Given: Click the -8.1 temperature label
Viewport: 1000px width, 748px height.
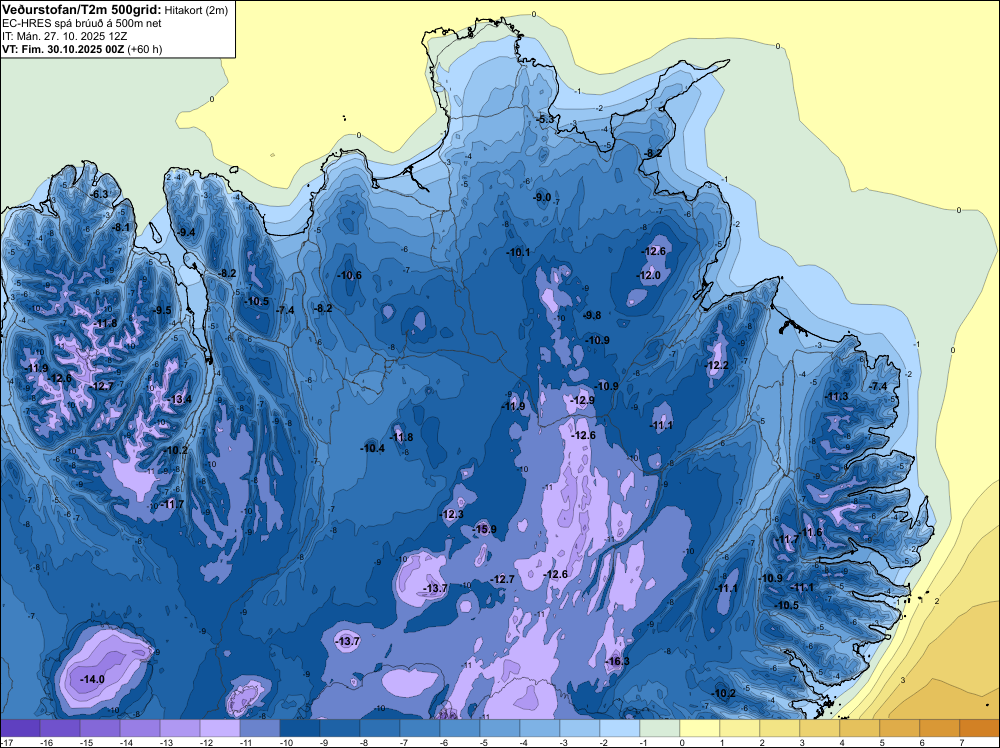Looking at the screenshot, I should (x=121, y=227).
